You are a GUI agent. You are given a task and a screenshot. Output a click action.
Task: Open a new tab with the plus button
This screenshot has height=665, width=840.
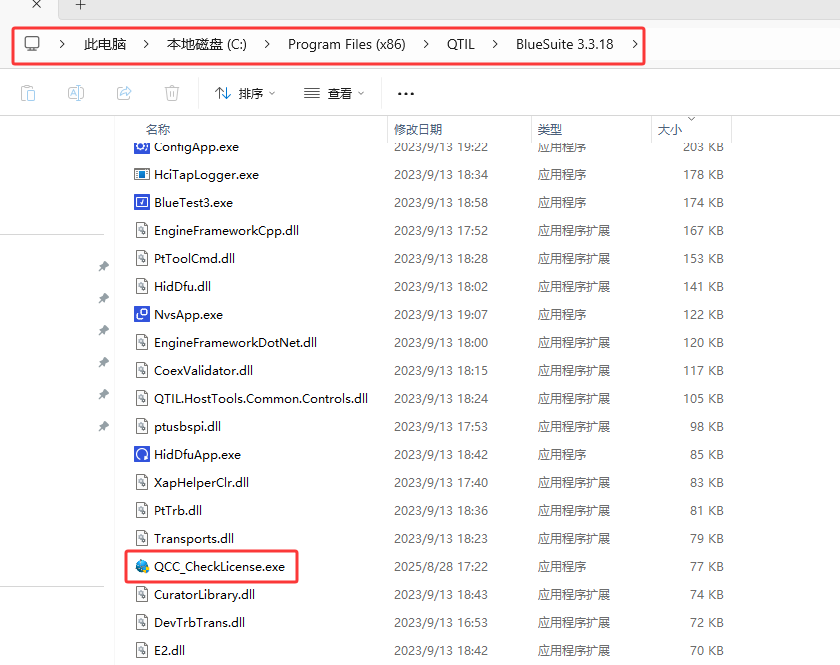coord(81,5)
